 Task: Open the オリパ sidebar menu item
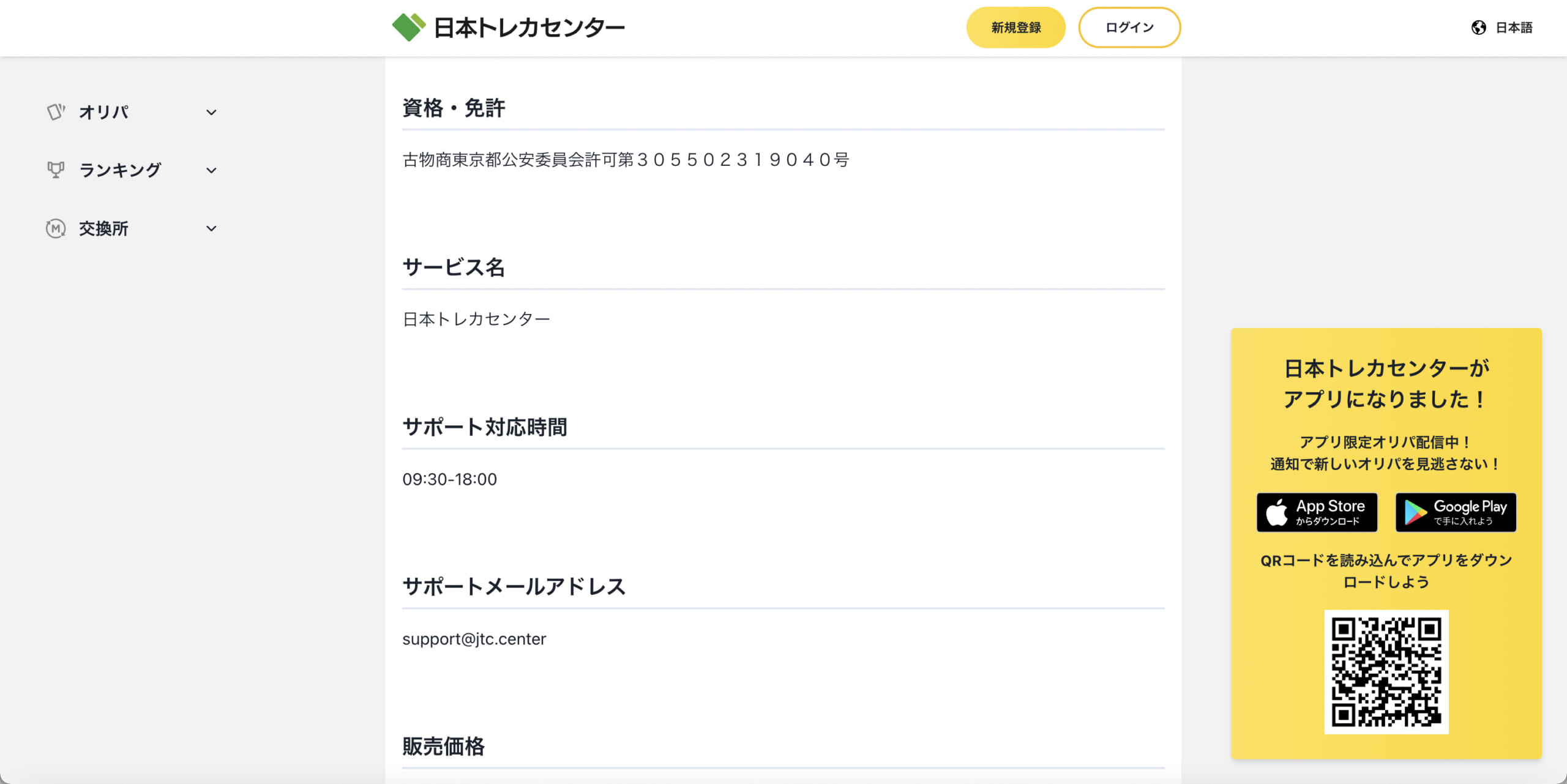tap(132, 112)
